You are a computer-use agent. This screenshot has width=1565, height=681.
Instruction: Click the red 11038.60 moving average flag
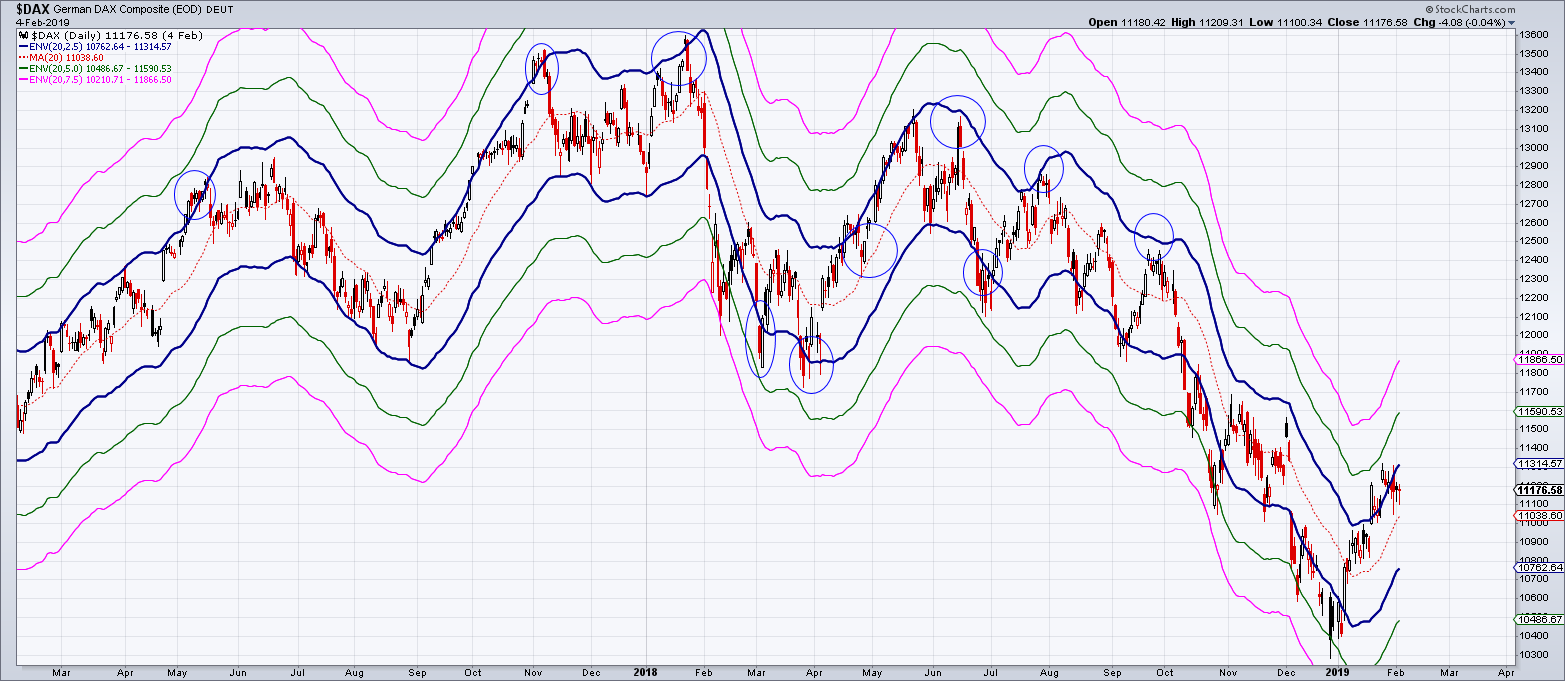click(1540, 515)
